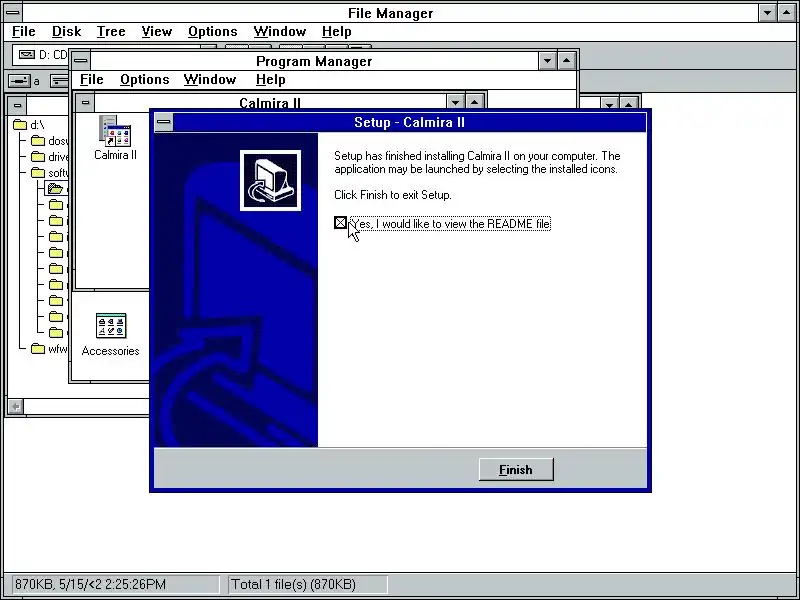
Task: Click the "Setup has finished installing" message
Action: pos(477,162)
